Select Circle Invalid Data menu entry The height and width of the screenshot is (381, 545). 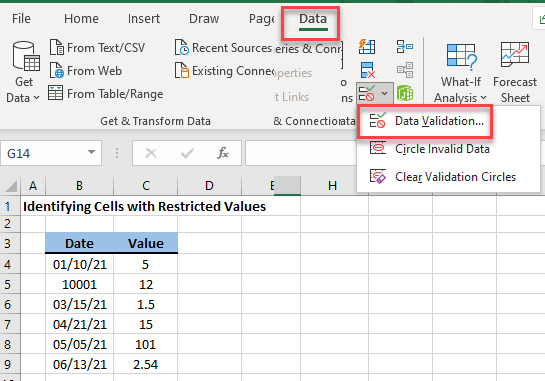coord(448,149)
